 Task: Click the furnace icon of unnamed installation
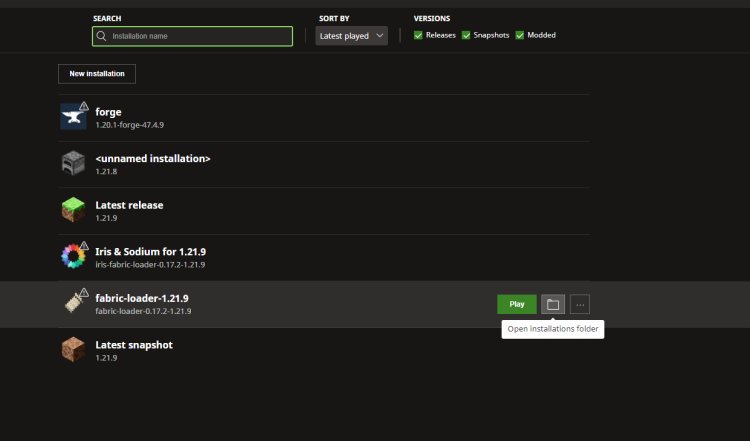click(x=74, y=164)
